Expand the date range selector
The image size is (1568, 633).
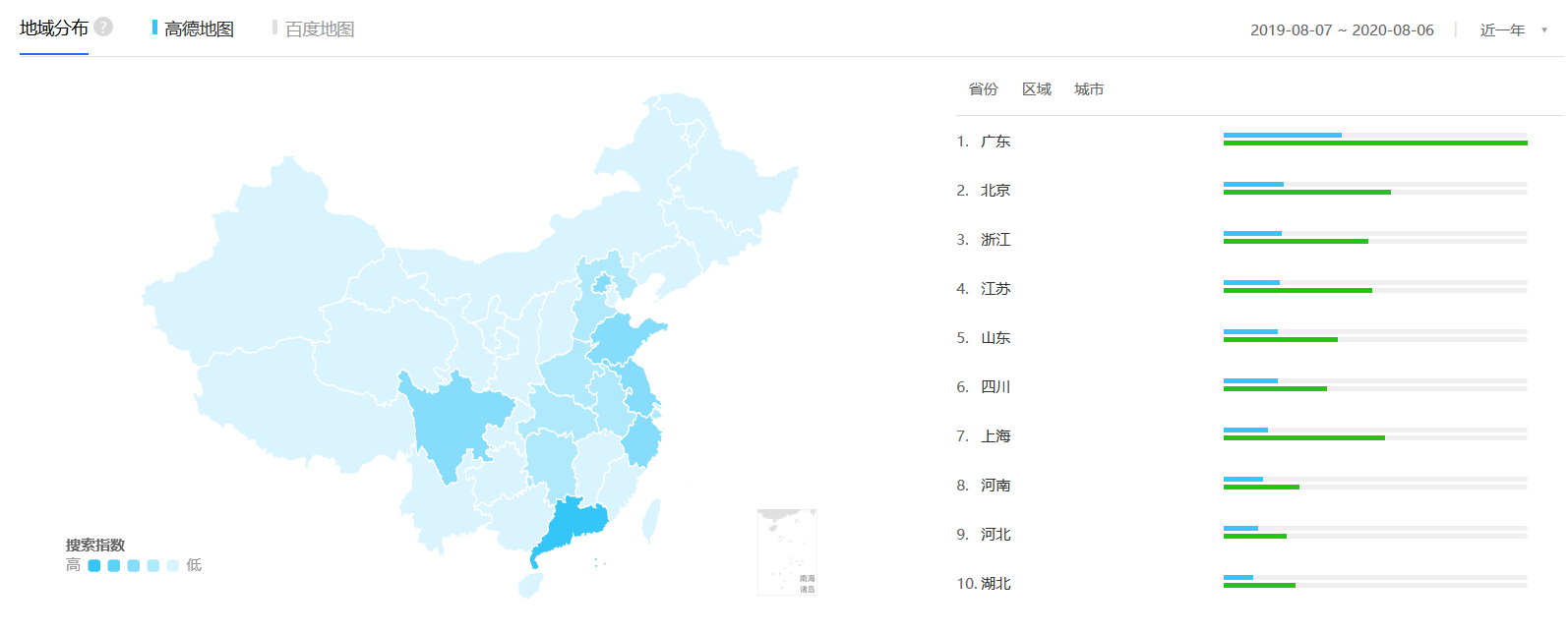tap(1343, 30)
